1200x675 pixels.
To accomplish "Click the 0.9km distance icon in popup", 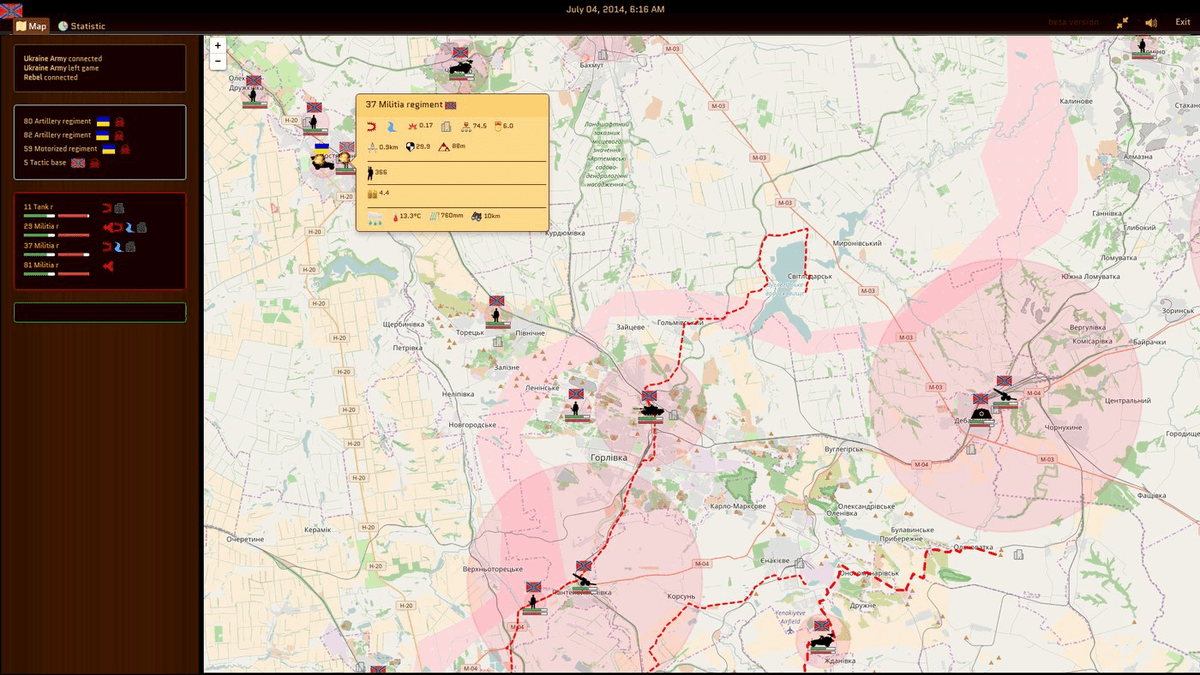I will 372,147.
